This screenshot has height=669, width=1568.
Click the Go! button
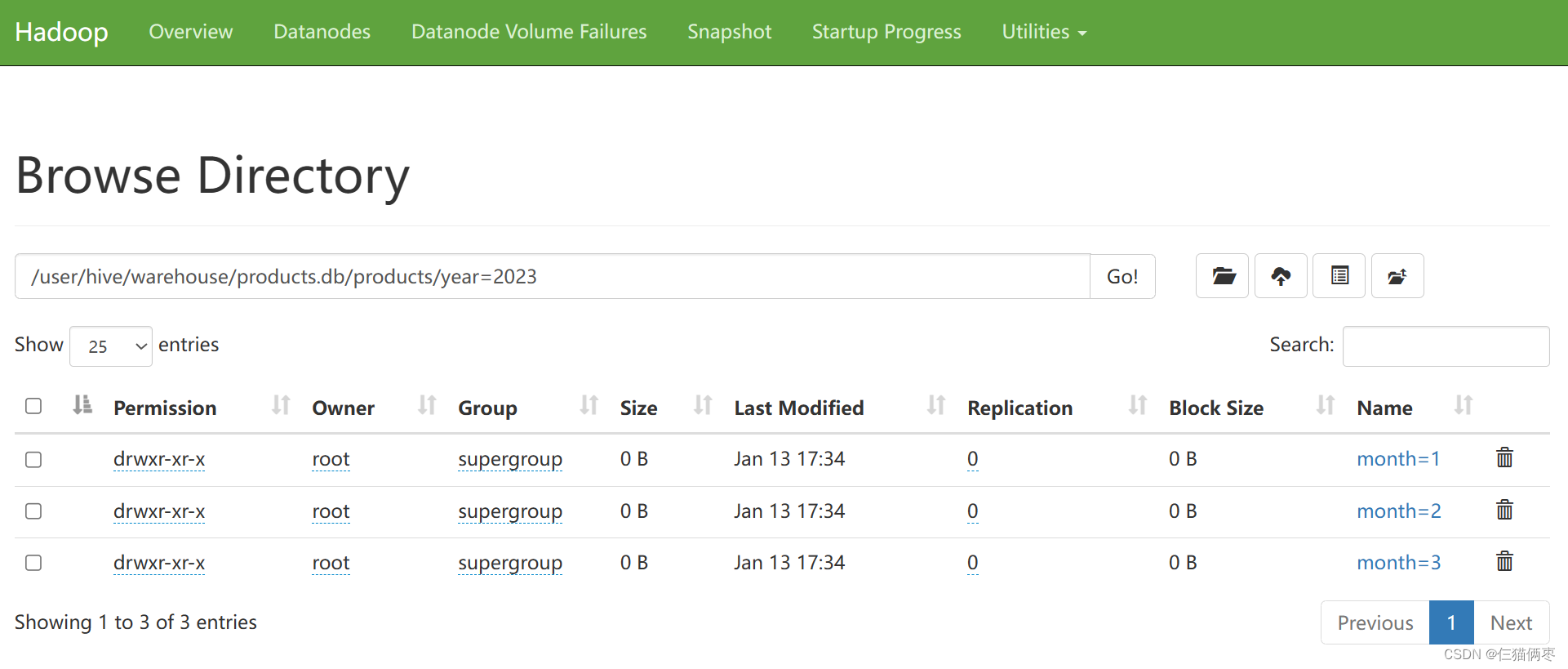(x=1122, y=276)
